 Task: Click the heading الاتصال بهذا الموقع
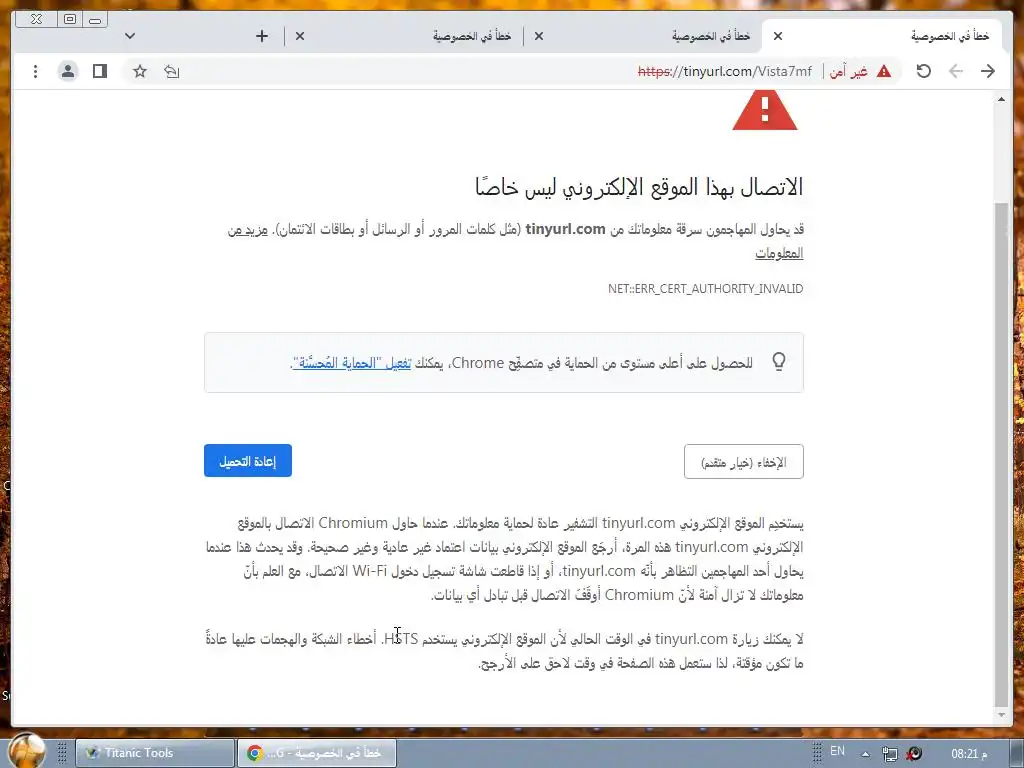(x=639, y=187)
